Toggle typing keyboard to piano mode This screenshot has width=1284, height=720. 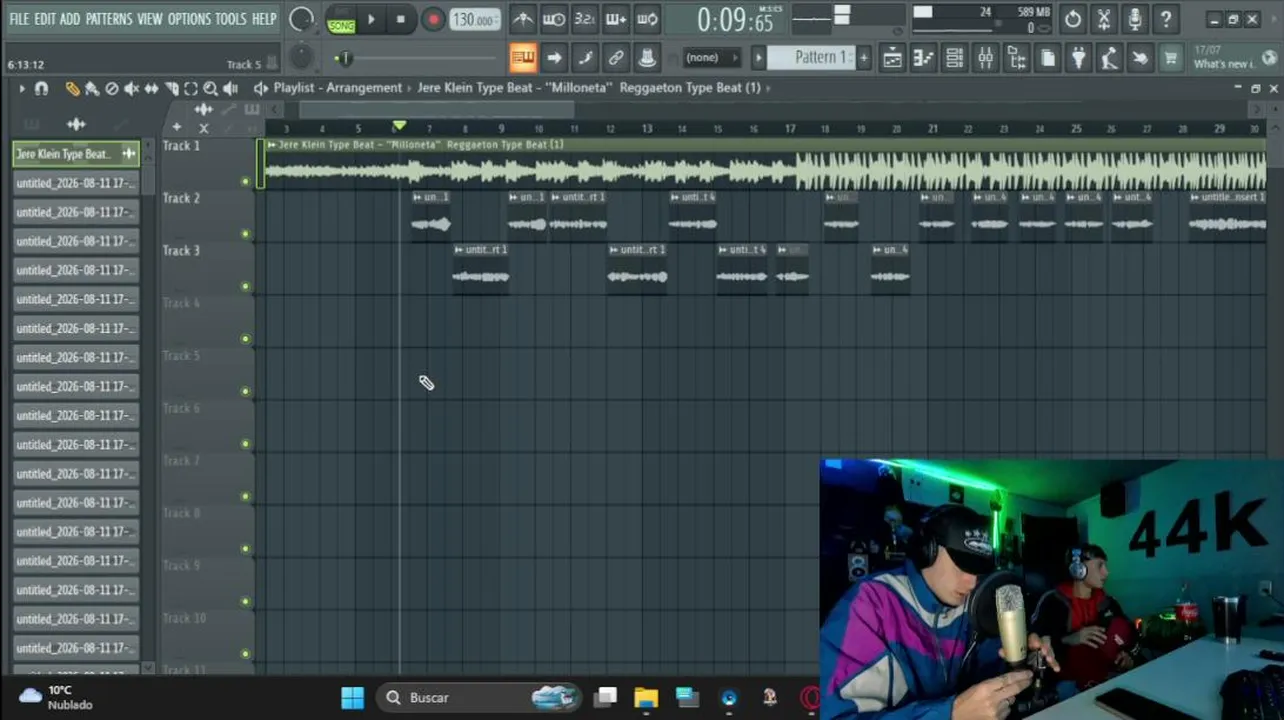point(522,58)
